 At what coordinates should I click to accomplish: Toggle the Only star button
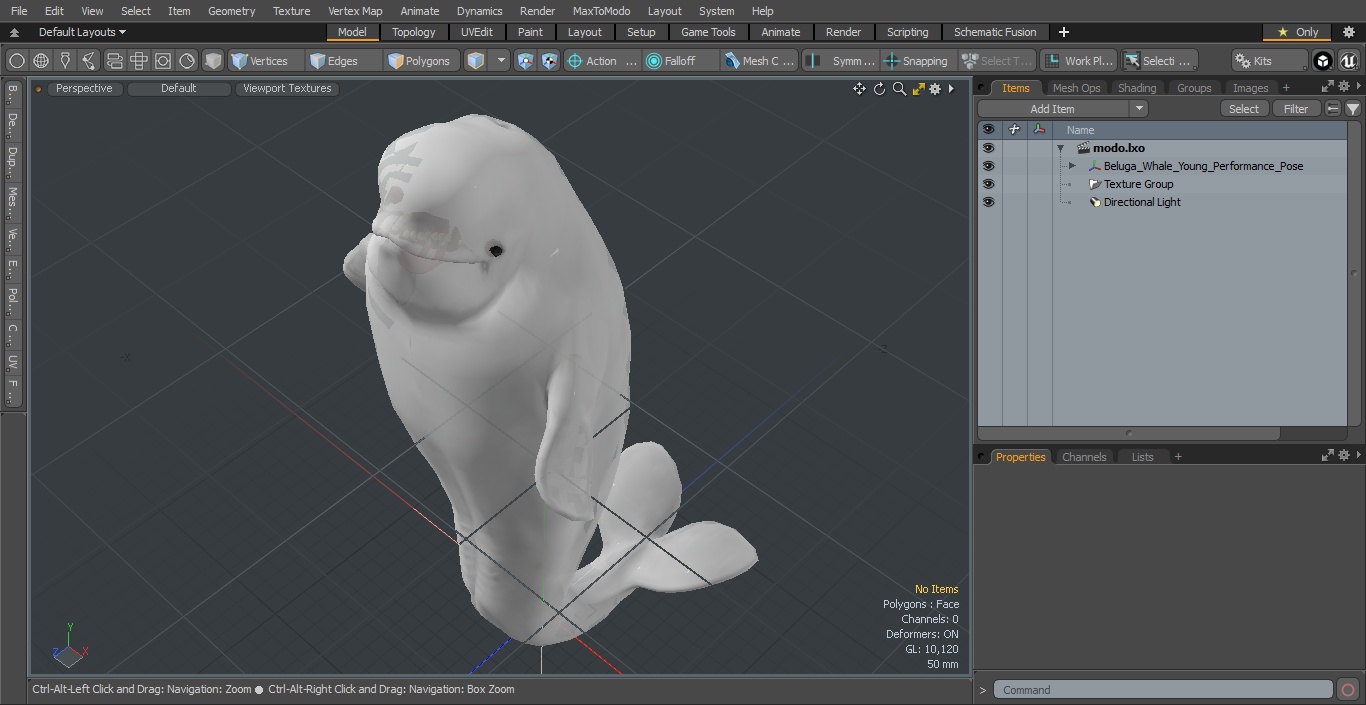coord(1298,32)
